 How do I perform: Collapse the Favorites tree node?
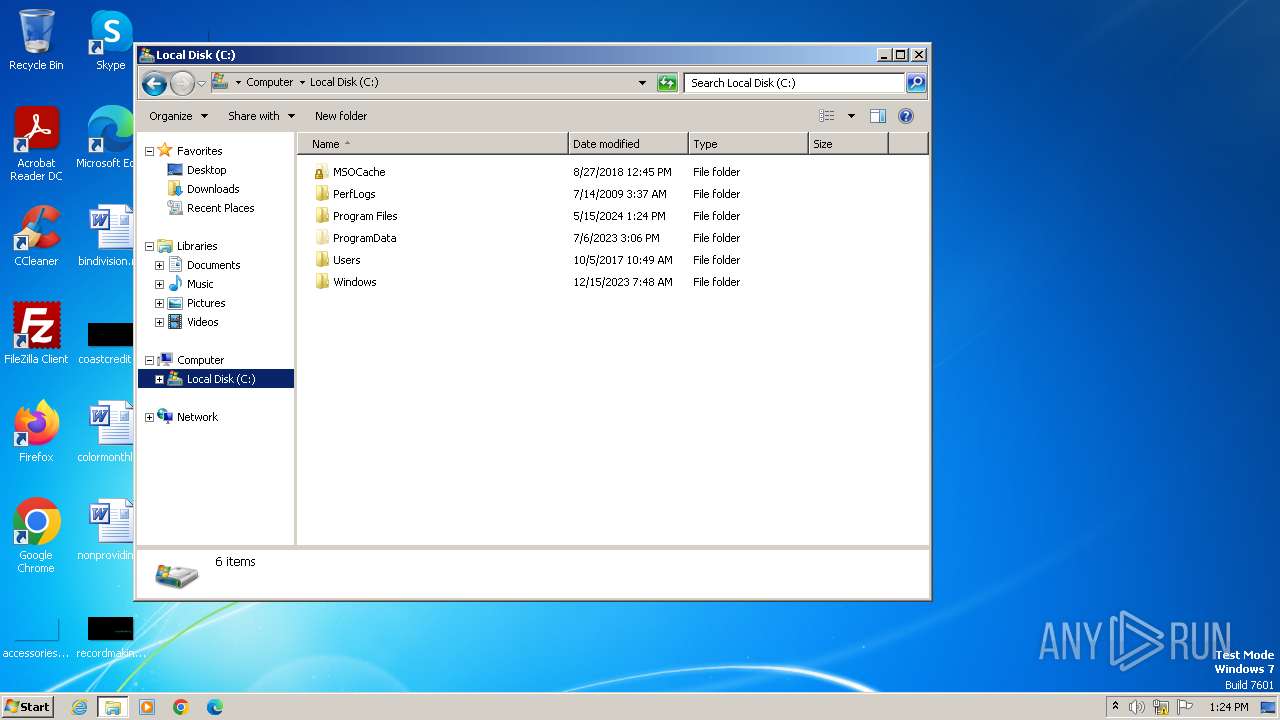pyautogui.click(x=149, y=151)
